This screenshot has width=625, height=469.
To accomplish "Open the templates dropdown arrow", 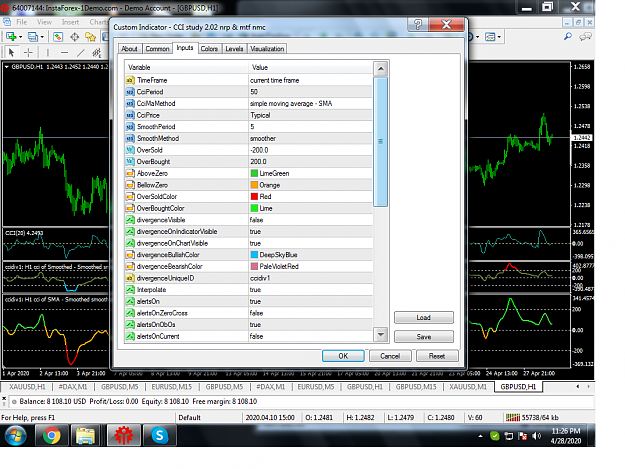I will click(499, 37).
